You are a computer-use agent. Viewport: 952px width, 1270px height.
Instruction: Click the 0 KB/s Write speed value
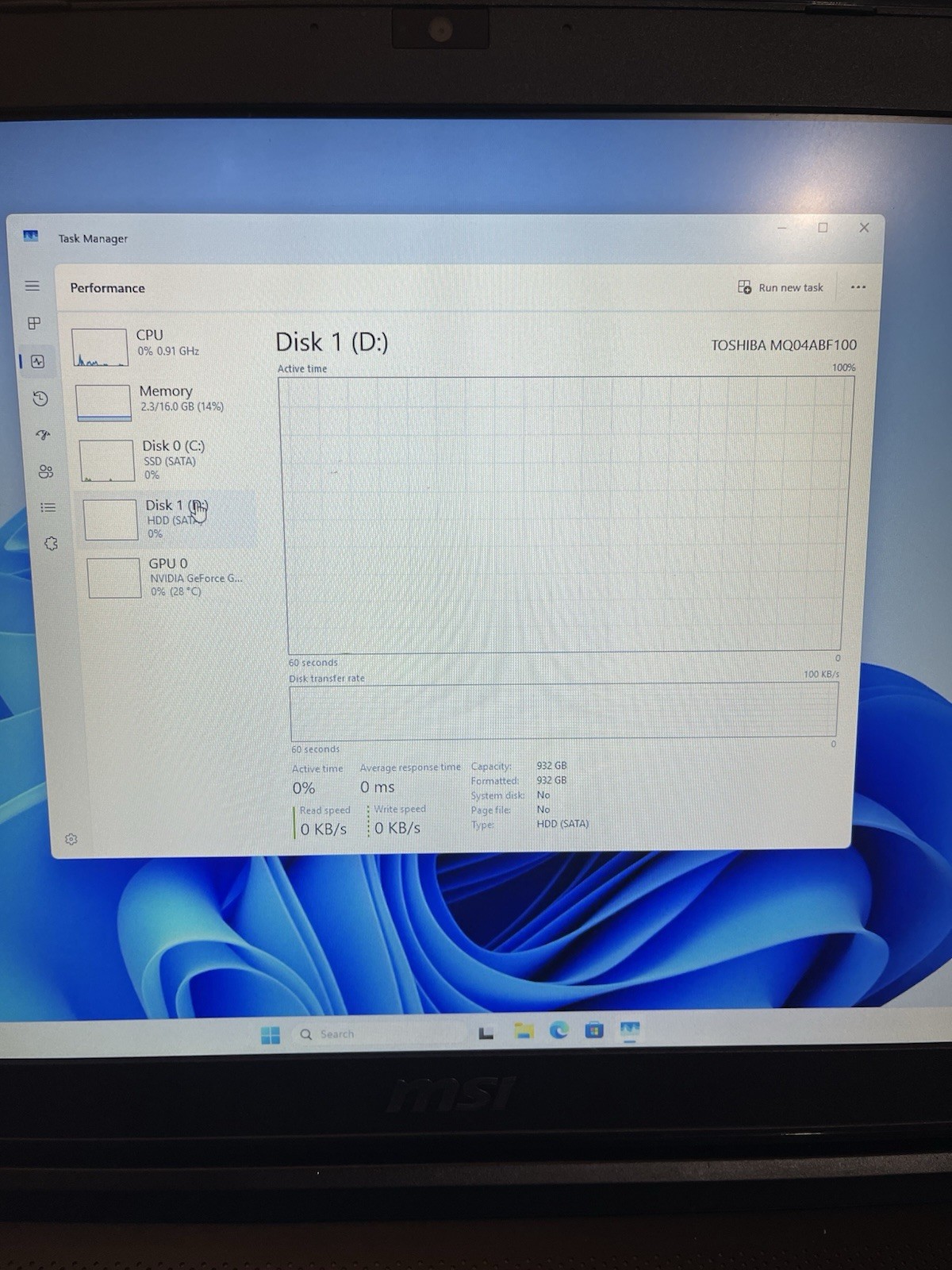(x=397, y=828)
